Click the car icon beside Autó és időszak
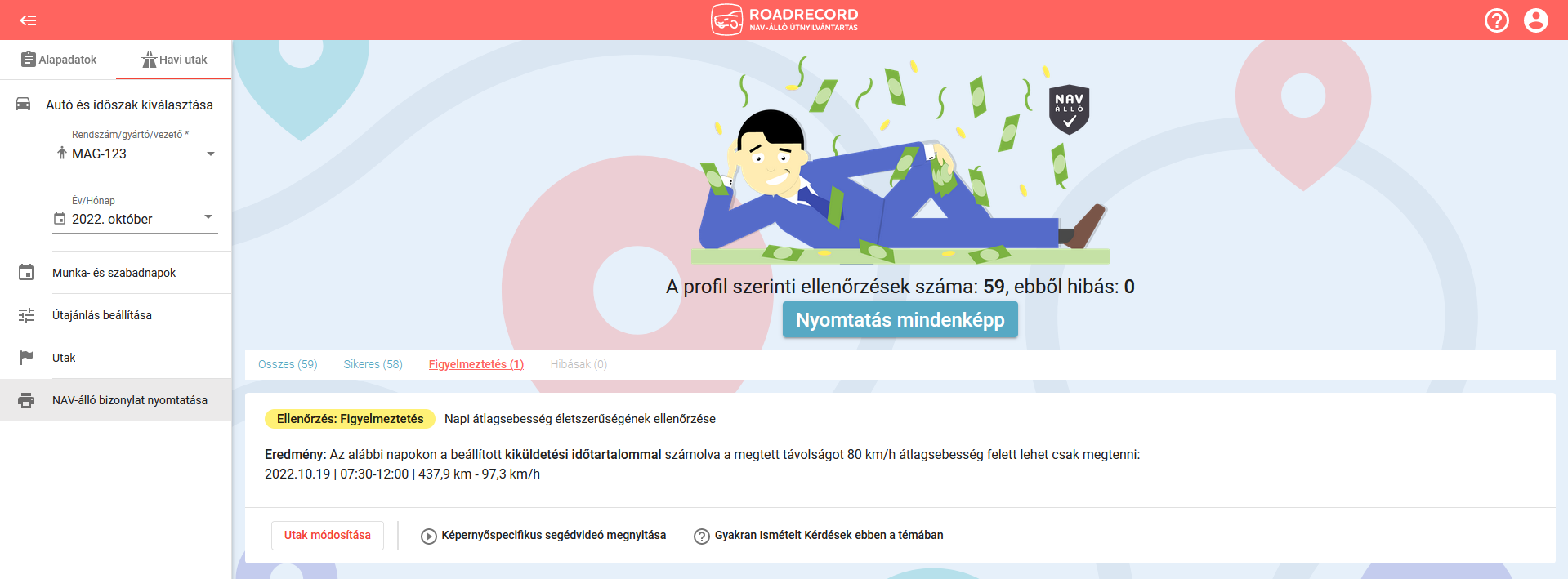Image resolution: width=1568 pixels, height=579 pixels. point(24,104)
